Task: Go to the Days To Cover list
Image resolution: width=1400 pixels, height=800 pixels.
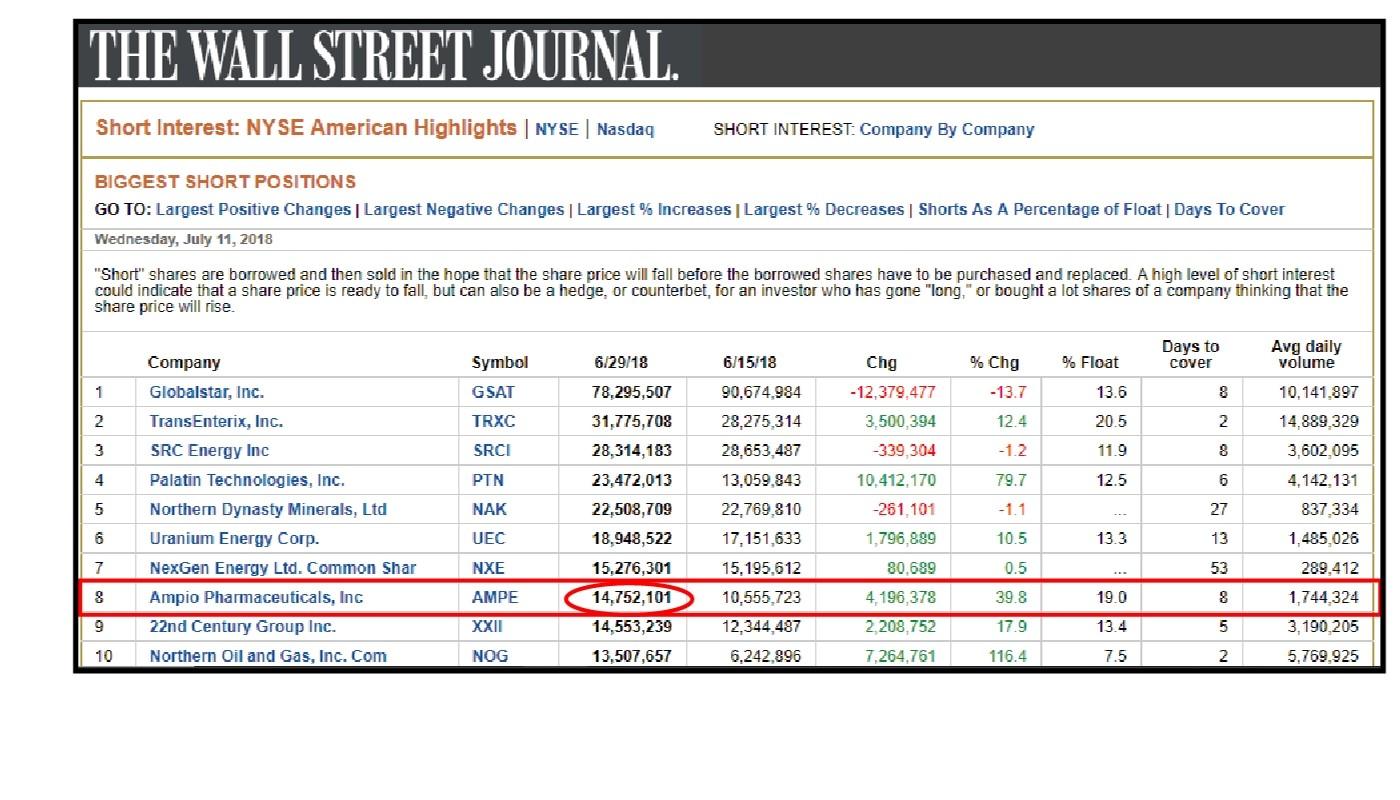Action: click(x=1229, y=210)
